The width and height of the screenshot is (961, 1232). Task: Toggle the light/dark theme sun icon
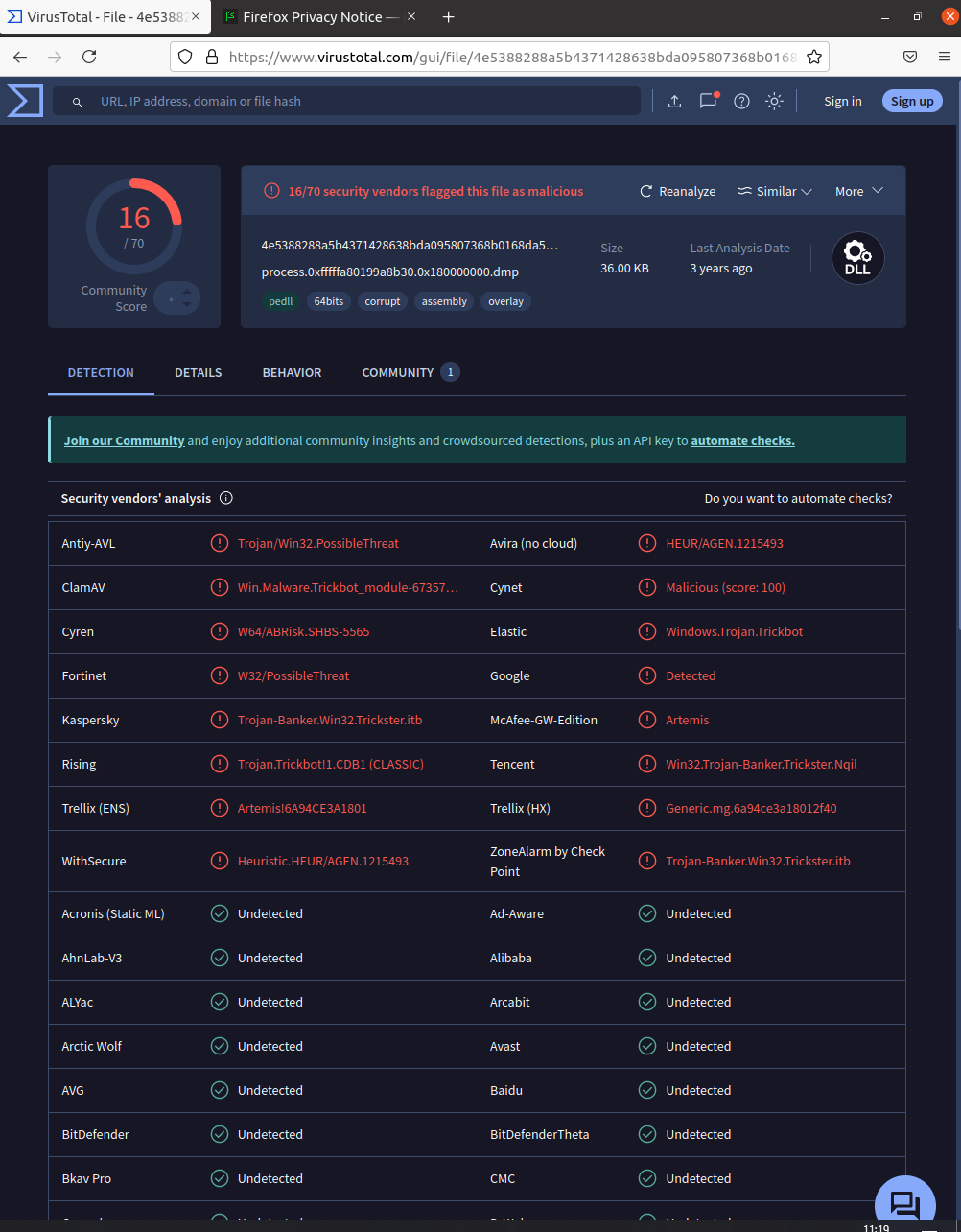(775, 101)
